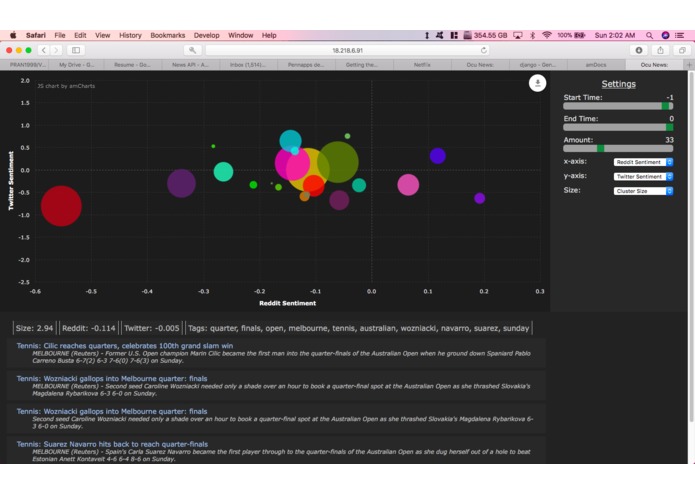Open the Size Cluster Size dropdown

coord(643,191)
